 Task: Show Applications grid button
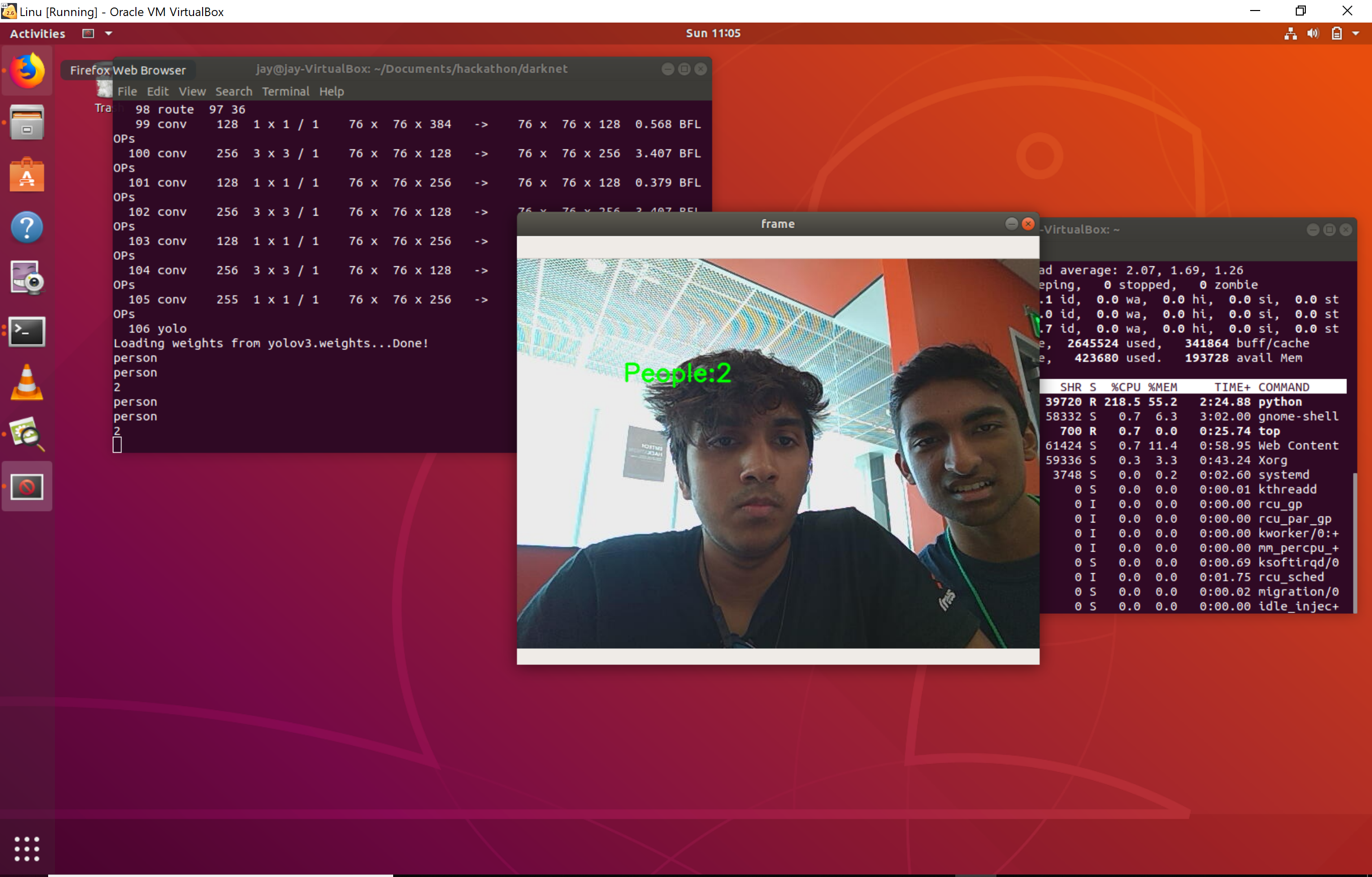point(27,848)
